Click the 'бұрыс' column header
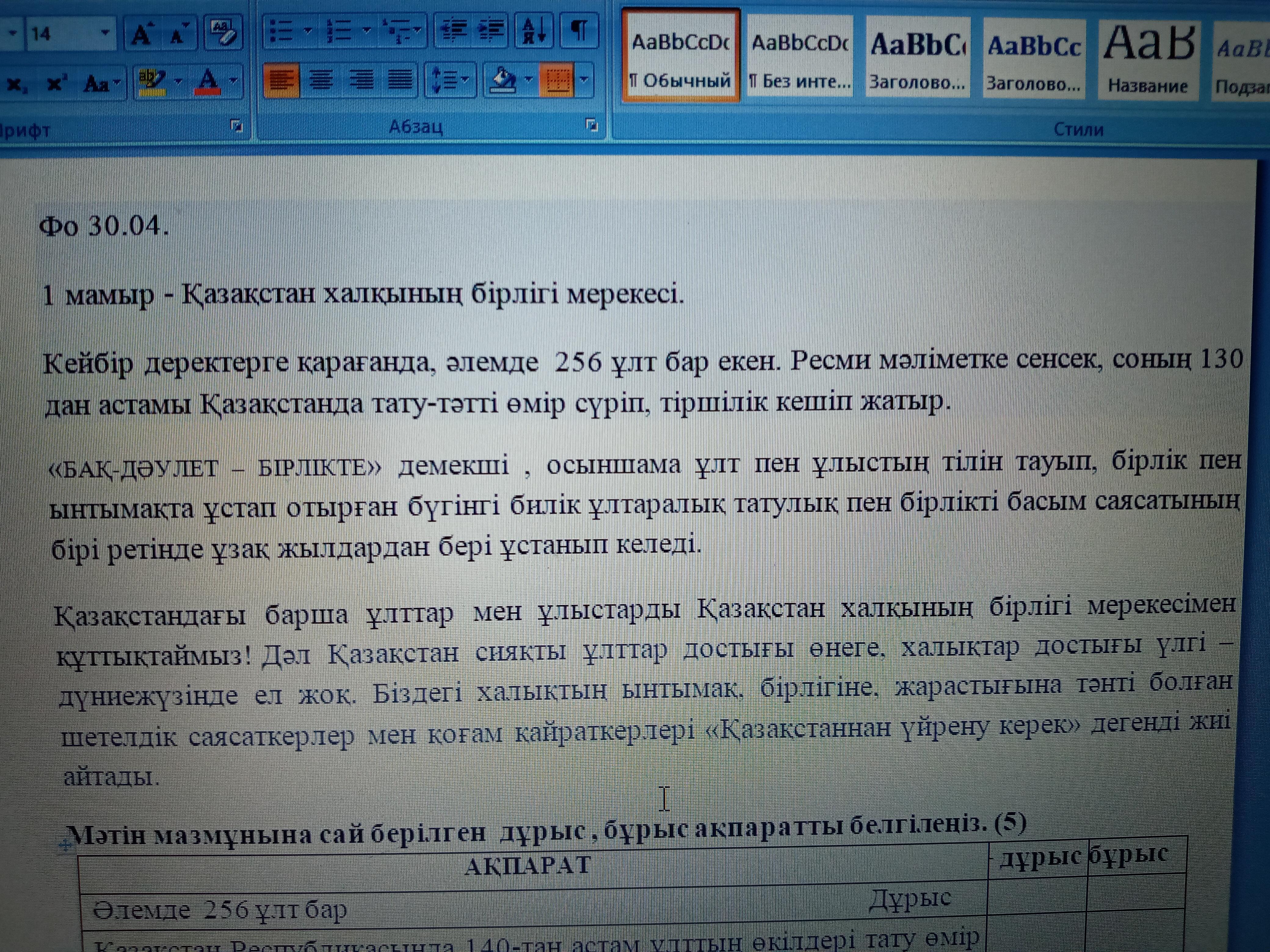1270x952 pixels. (1129, 855)
